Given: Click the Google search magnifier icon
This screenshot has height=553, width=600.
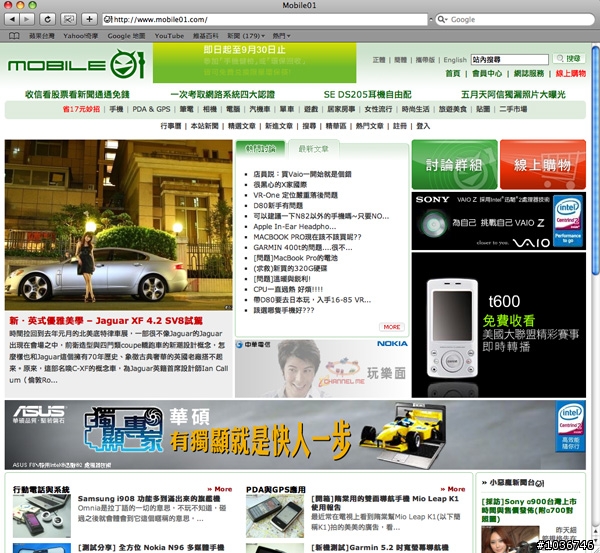Looking at the screenshot, I should click(442, 20).
